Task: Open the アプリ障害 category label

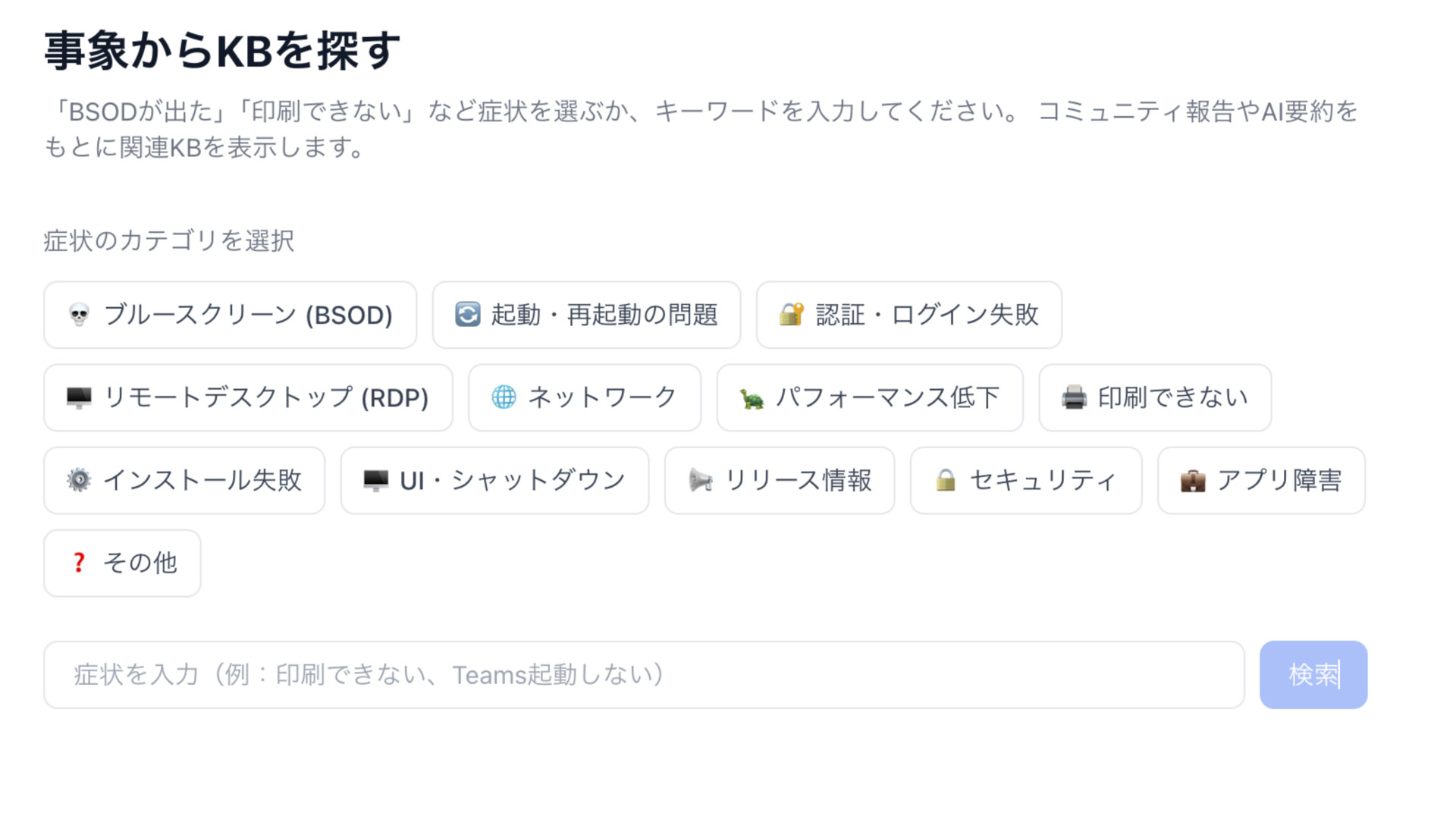Action: [1279, 480]
